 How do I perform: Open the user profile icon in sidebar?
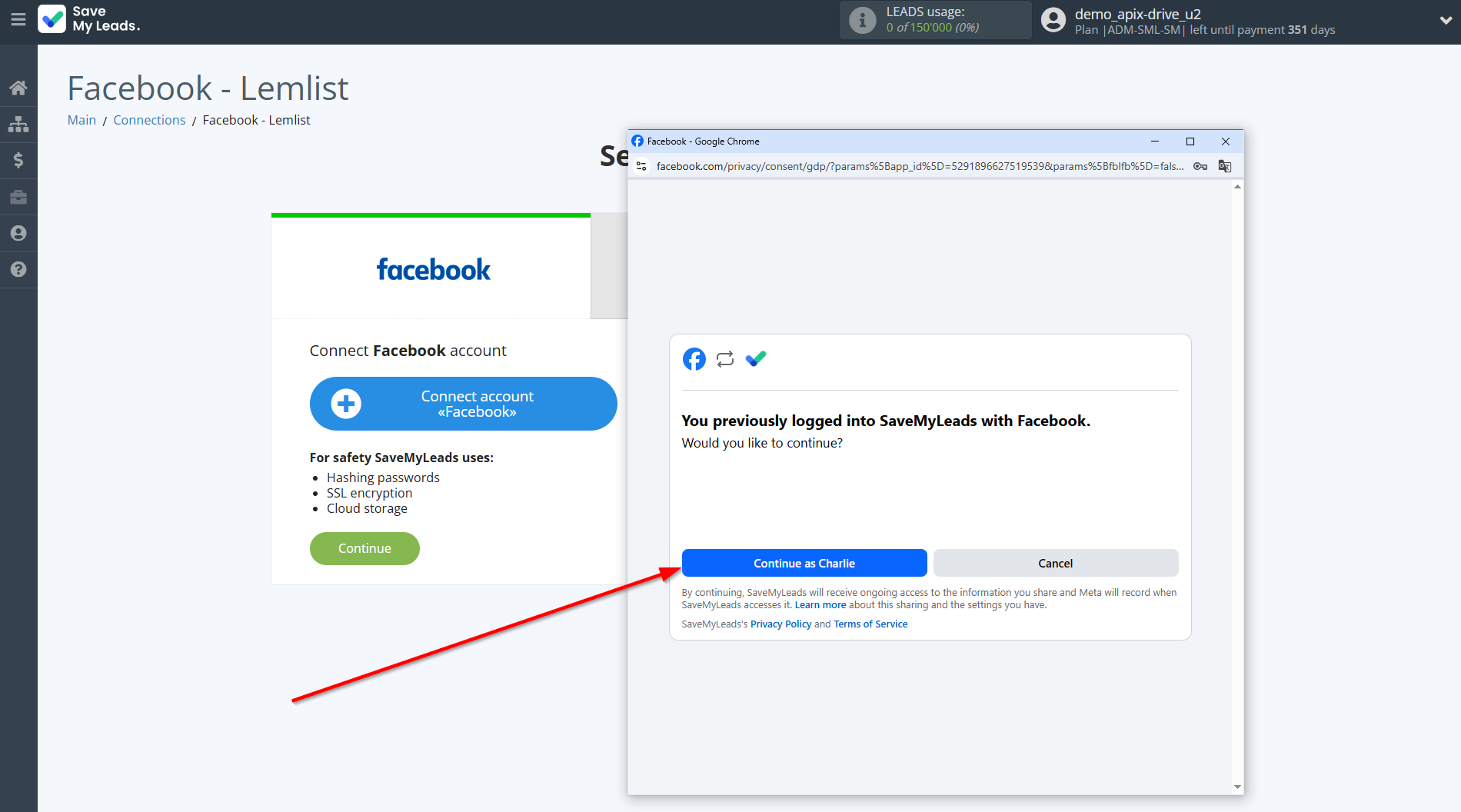pyautogui.click(x=18, y=233)
